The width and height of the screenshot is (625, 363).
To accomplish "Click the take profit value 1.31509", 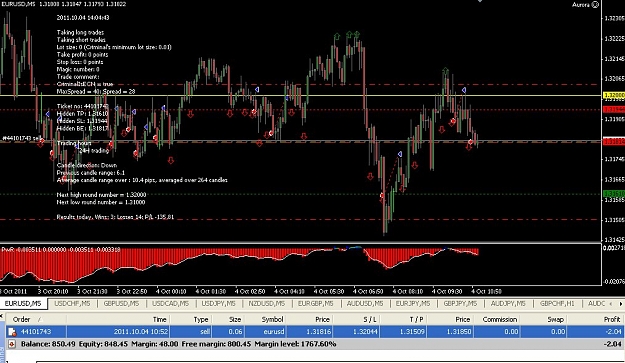I will coord(412,332).
